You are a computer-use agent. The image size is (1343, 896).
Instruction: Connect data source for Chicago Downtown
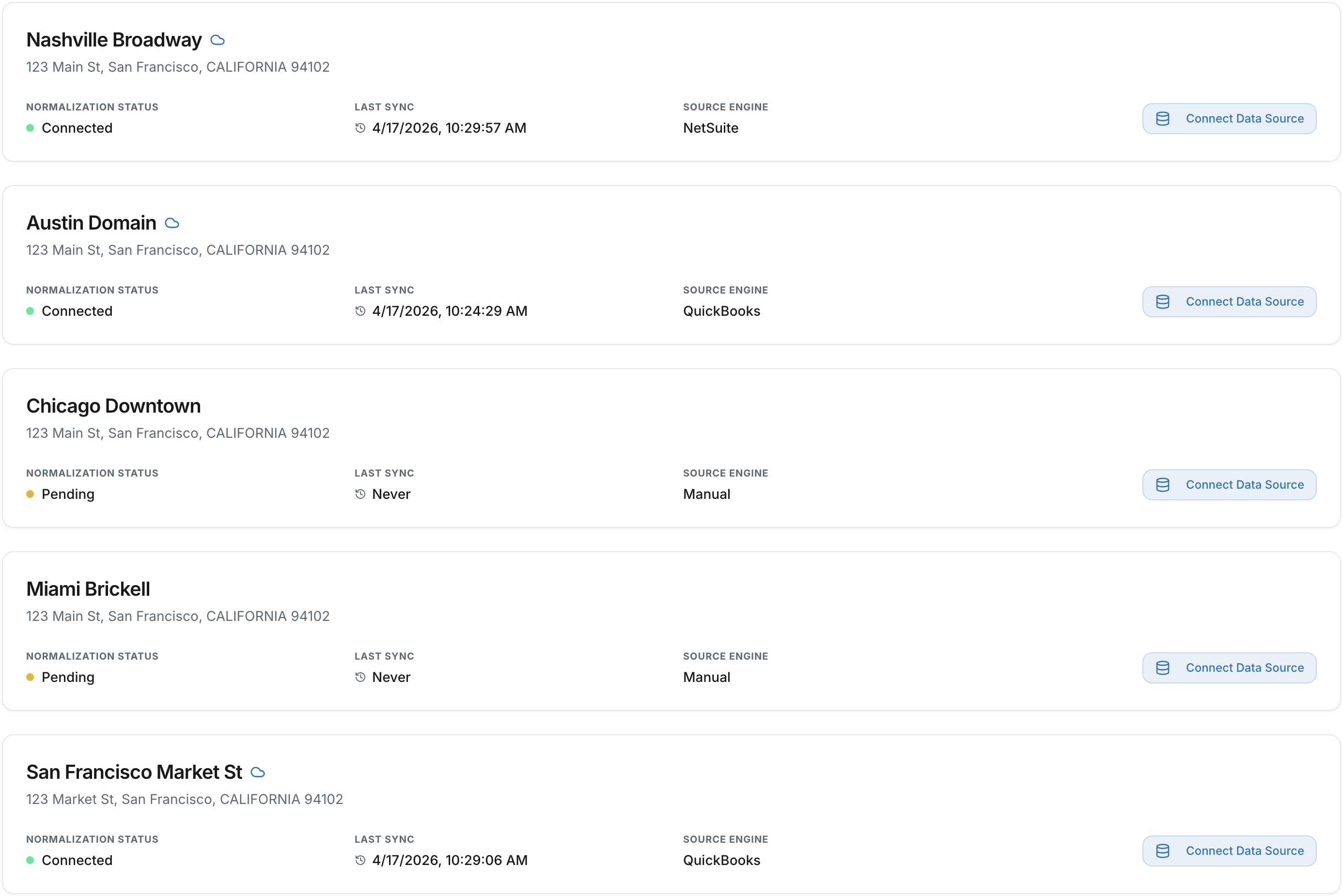pyautogui.click(x=1229, y=485)
